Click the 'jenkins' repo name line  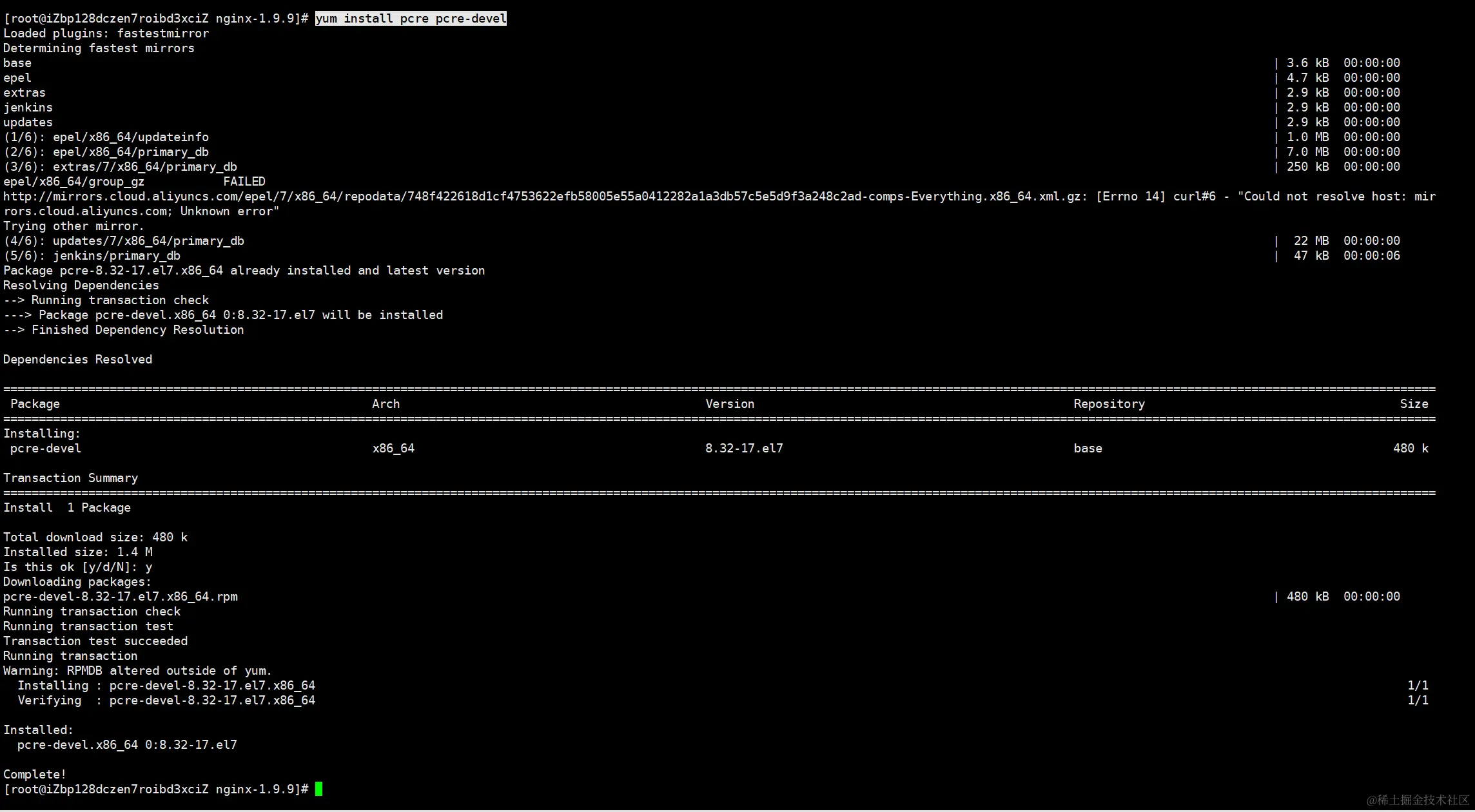click(28, 108)
